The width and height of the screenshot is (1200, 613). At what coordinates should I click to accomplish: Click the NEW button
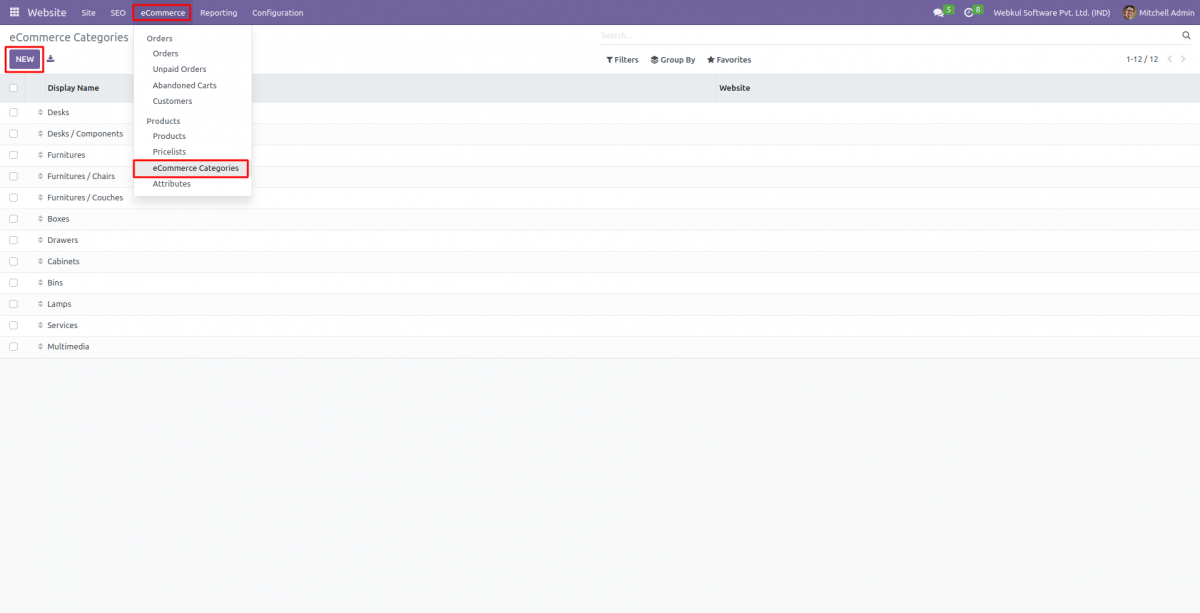[24, 59]
